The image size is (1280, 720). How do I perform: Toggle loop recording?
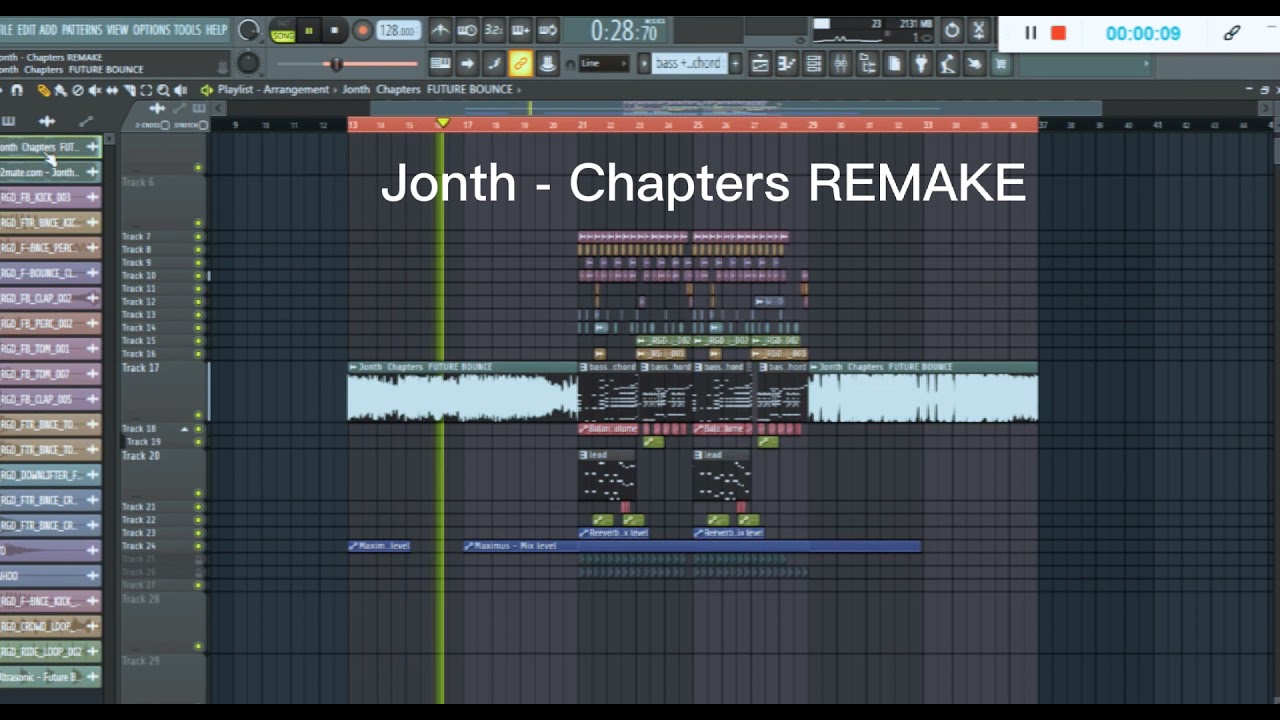coord(547,30)
